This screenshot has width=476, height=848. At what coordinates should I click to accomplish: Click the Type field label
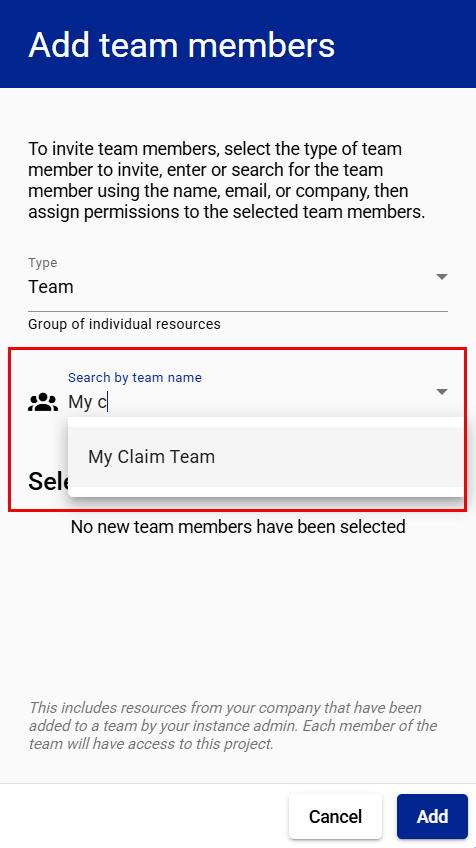[43, 263]
